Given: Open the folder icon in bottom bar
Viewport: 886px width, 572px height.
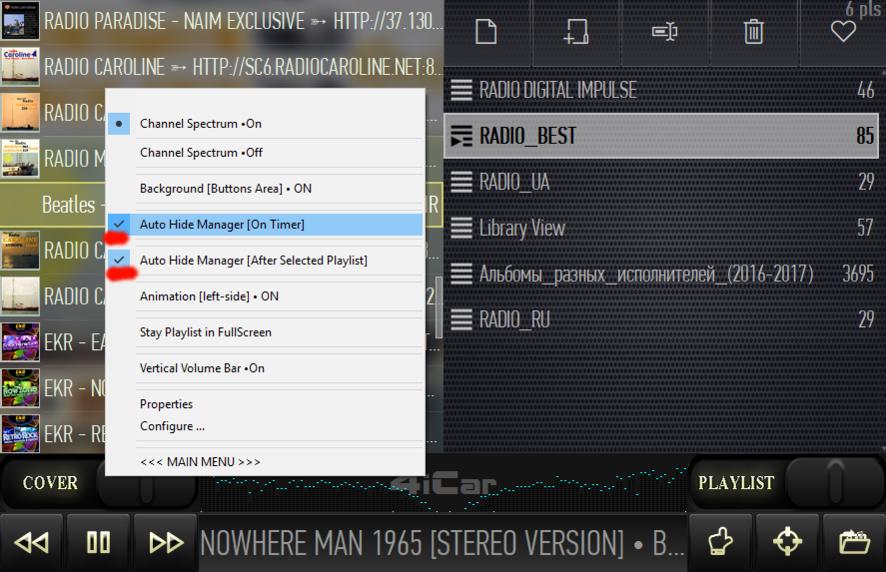Looking at the screenshot, I should pos(853,542).
